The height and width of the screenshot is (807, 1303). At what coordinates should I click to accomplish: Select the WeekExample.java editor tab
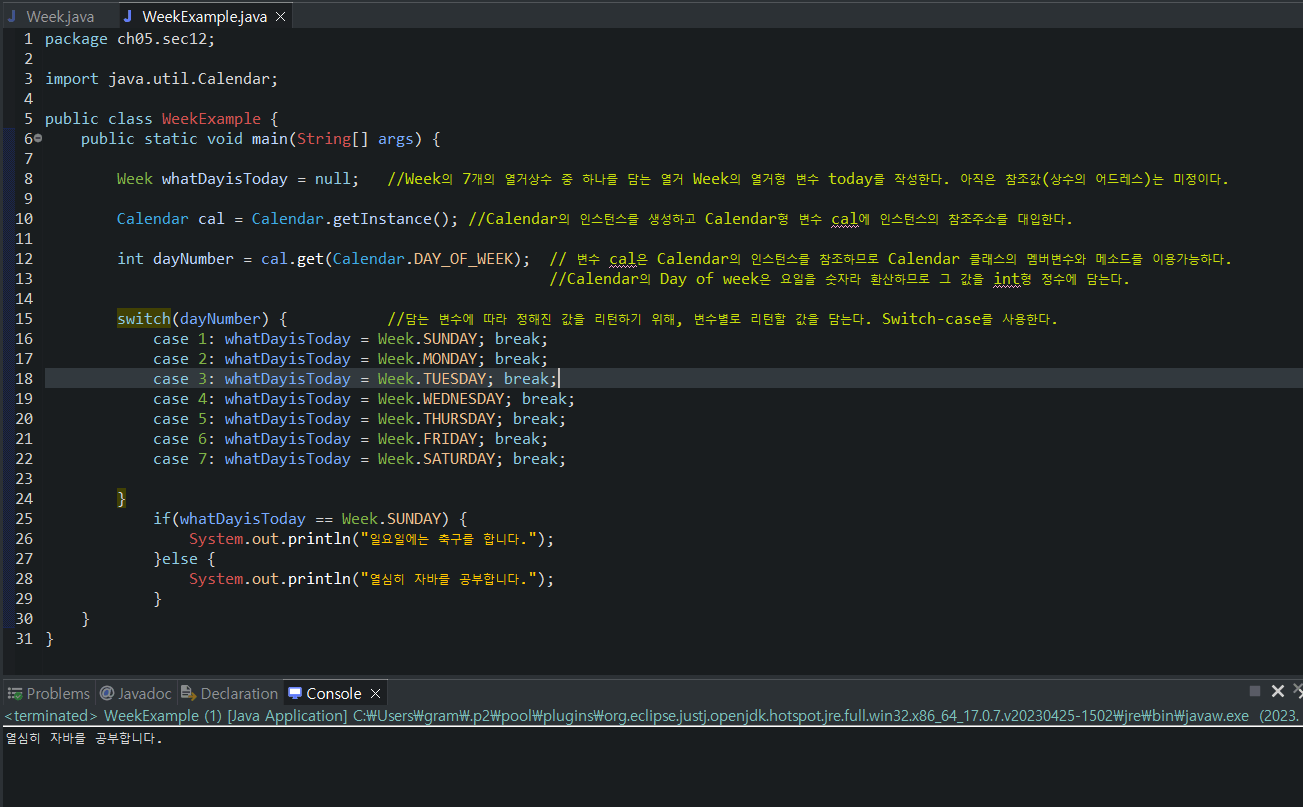click(x=204, y=16)
